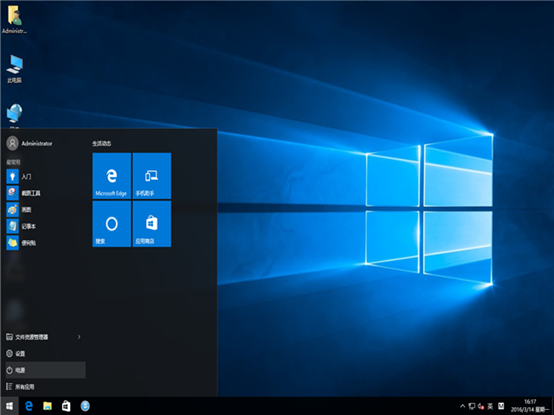Show hidden system tray icons
This screenshot has width=554, height=415.
(x=462, y=406)
